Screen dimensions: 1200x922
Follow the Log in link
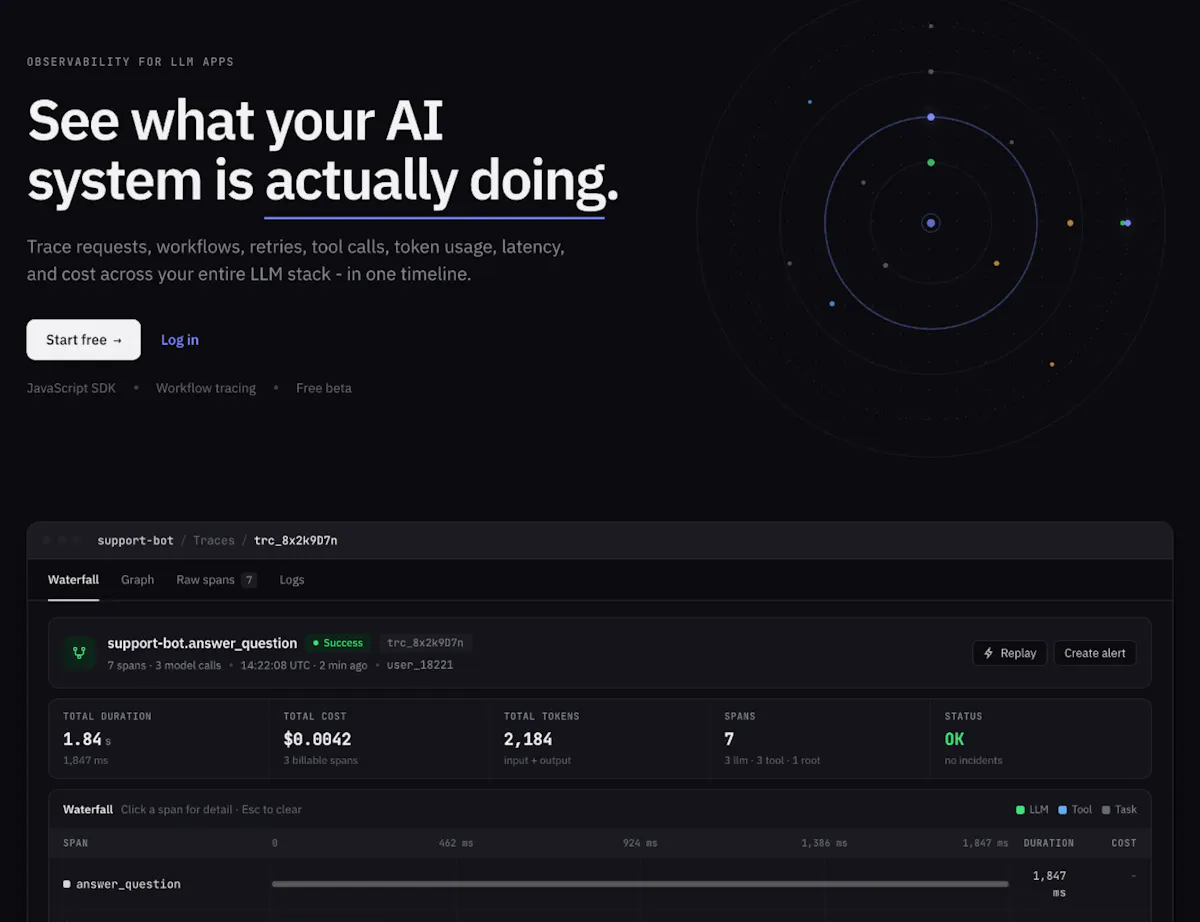tap(180, 340)
